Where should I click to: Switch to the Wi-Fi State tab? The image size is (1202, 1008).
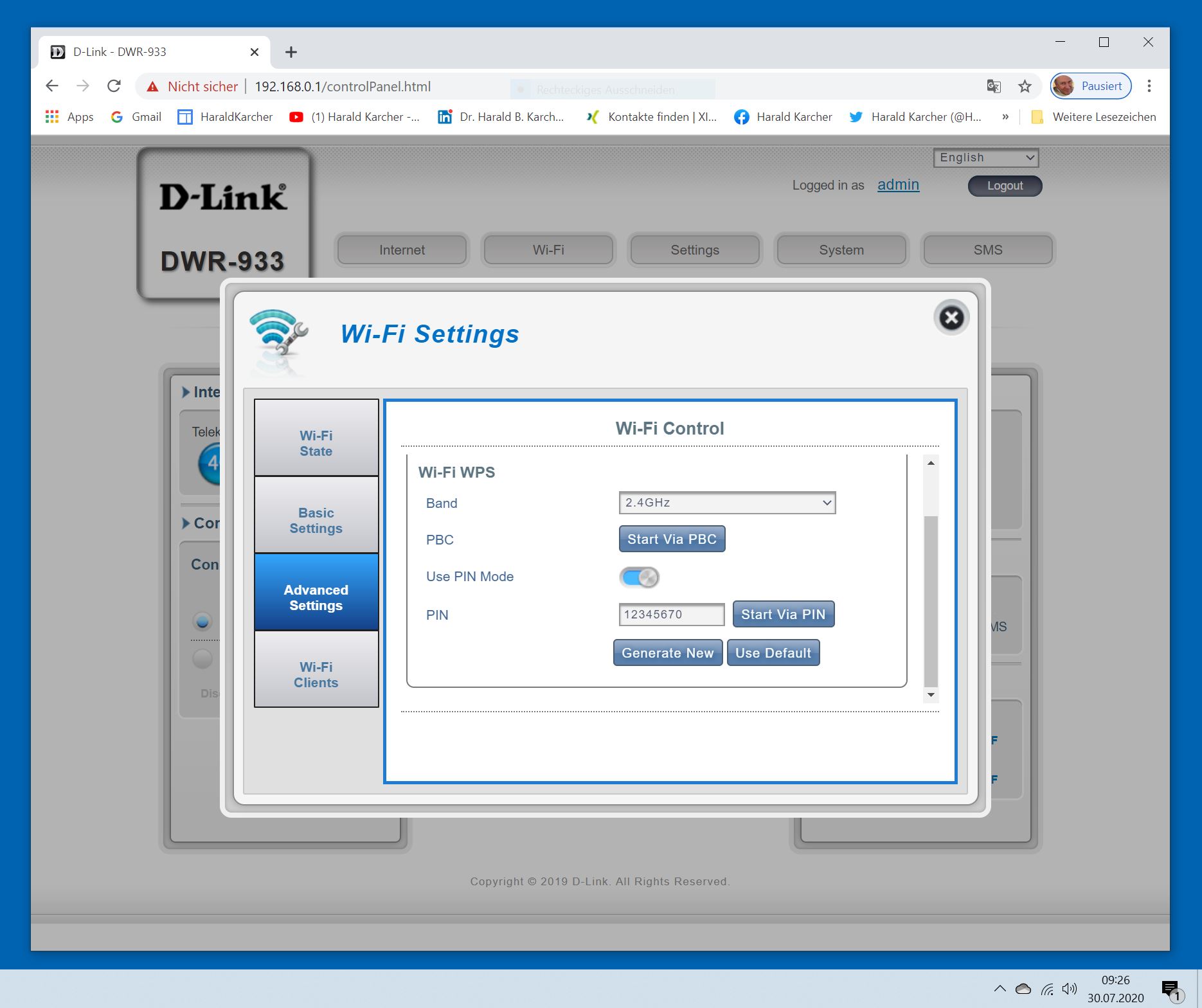click(316, 438)
